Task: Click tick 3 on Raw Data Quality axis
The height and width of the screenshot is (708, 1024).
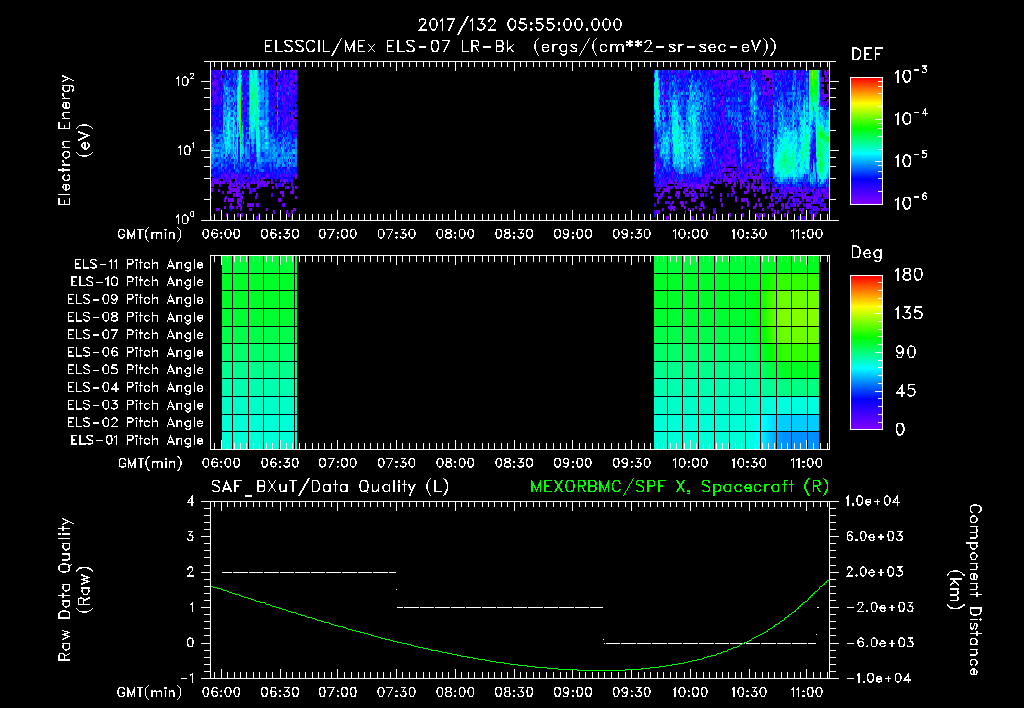Action: click(x=191, y=536)
